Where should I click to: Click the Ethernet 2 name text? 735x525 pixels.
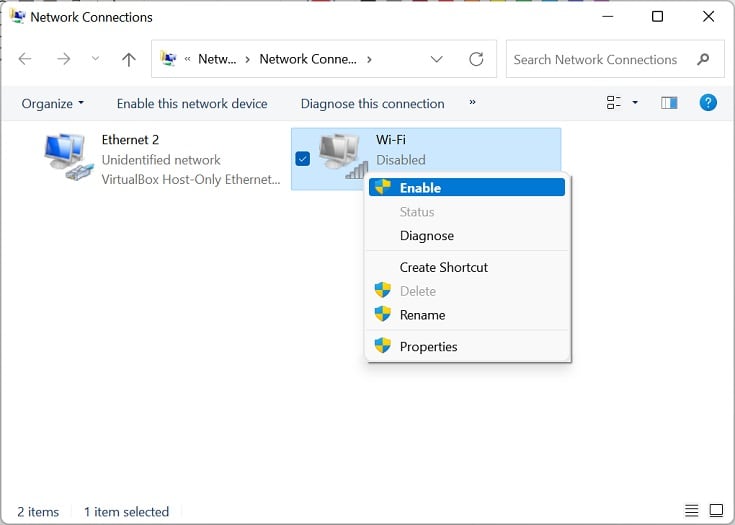tap(130, 140)
